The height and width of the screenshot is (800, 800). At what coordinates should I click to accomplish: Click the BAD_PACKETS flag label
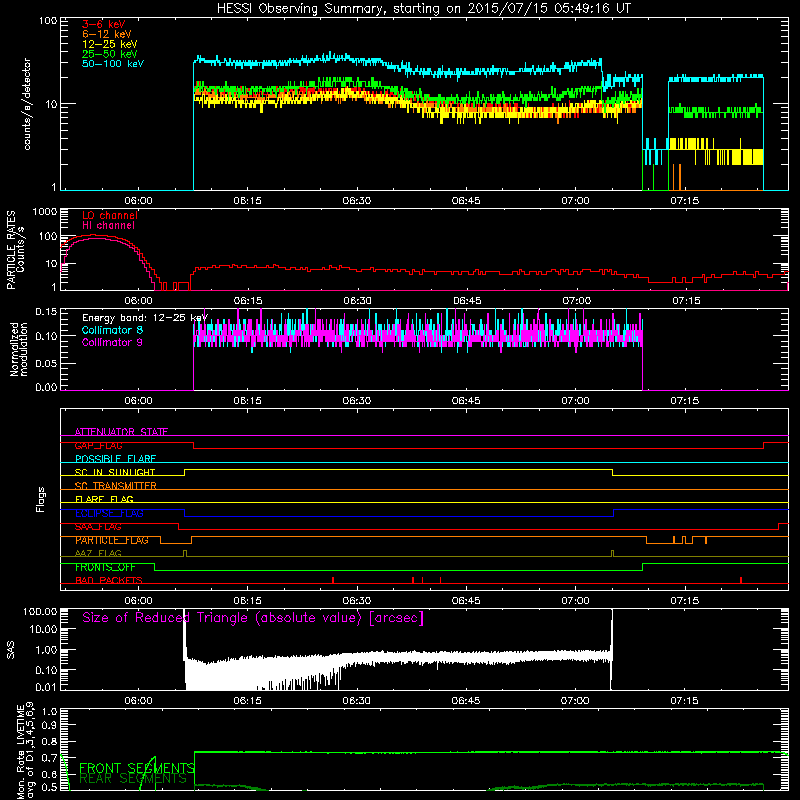click(109, 580)
